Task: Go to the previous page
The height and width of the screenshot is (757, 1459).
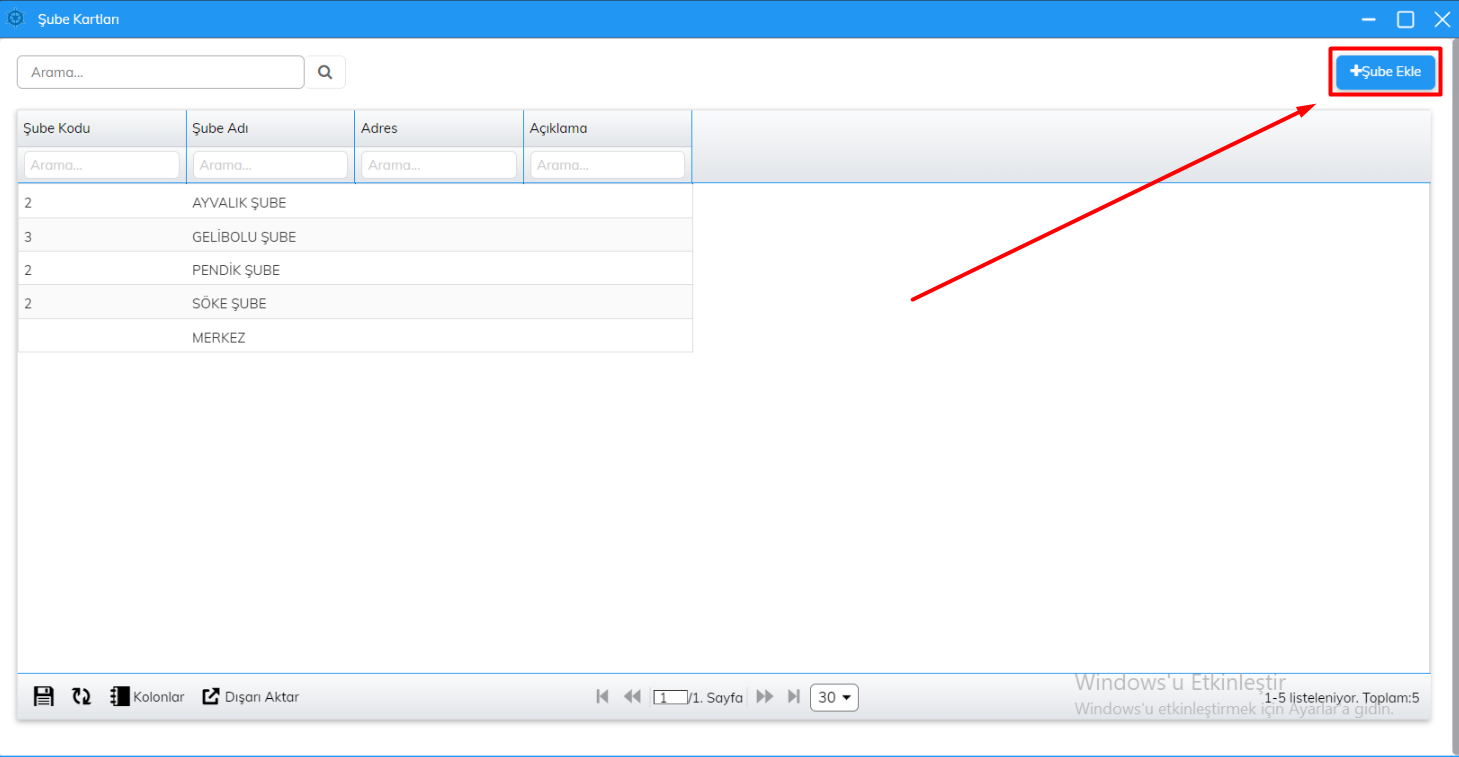Action: (x=632, y=697)
